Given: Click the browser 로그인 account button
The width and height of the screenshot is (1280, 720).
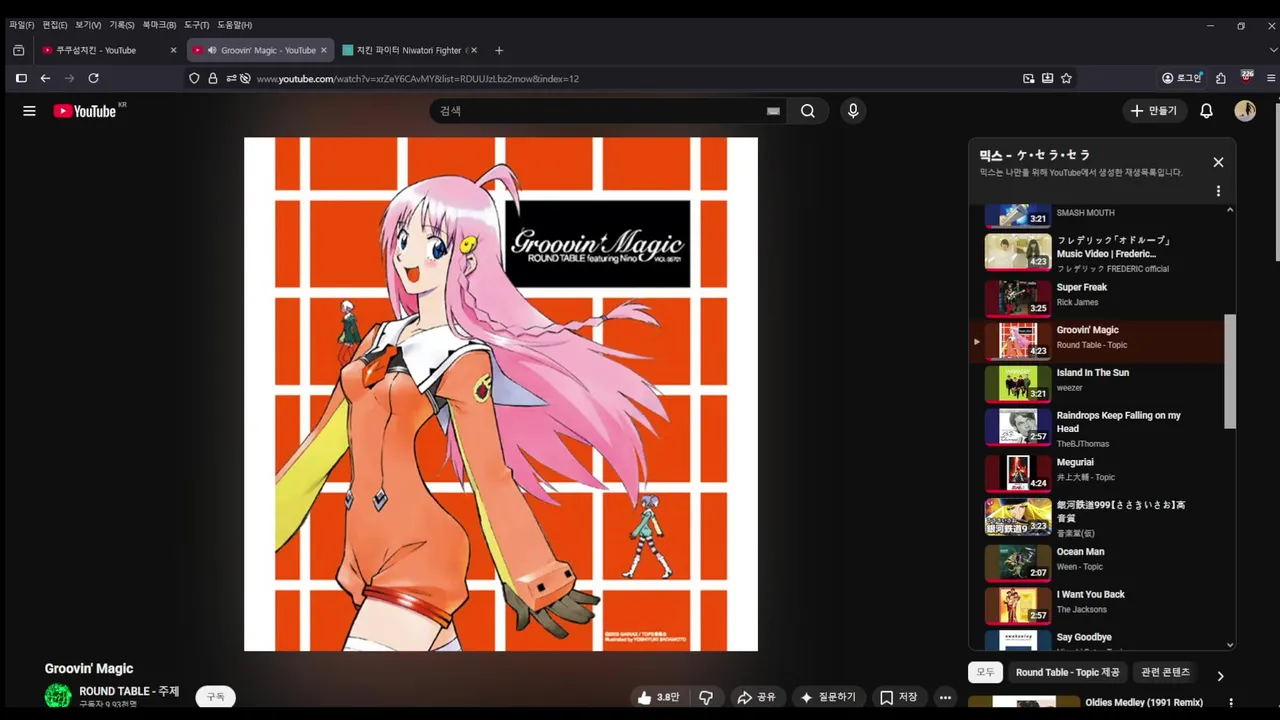Looking at the screenshot, I should tap(1181, 78).
